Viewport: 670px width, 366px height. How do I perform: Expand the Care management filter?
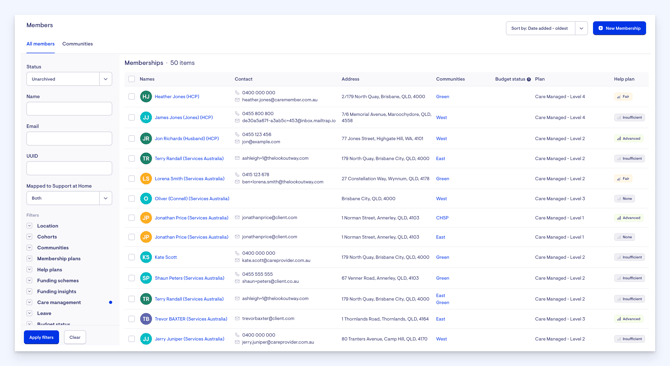tap(29, 302)
